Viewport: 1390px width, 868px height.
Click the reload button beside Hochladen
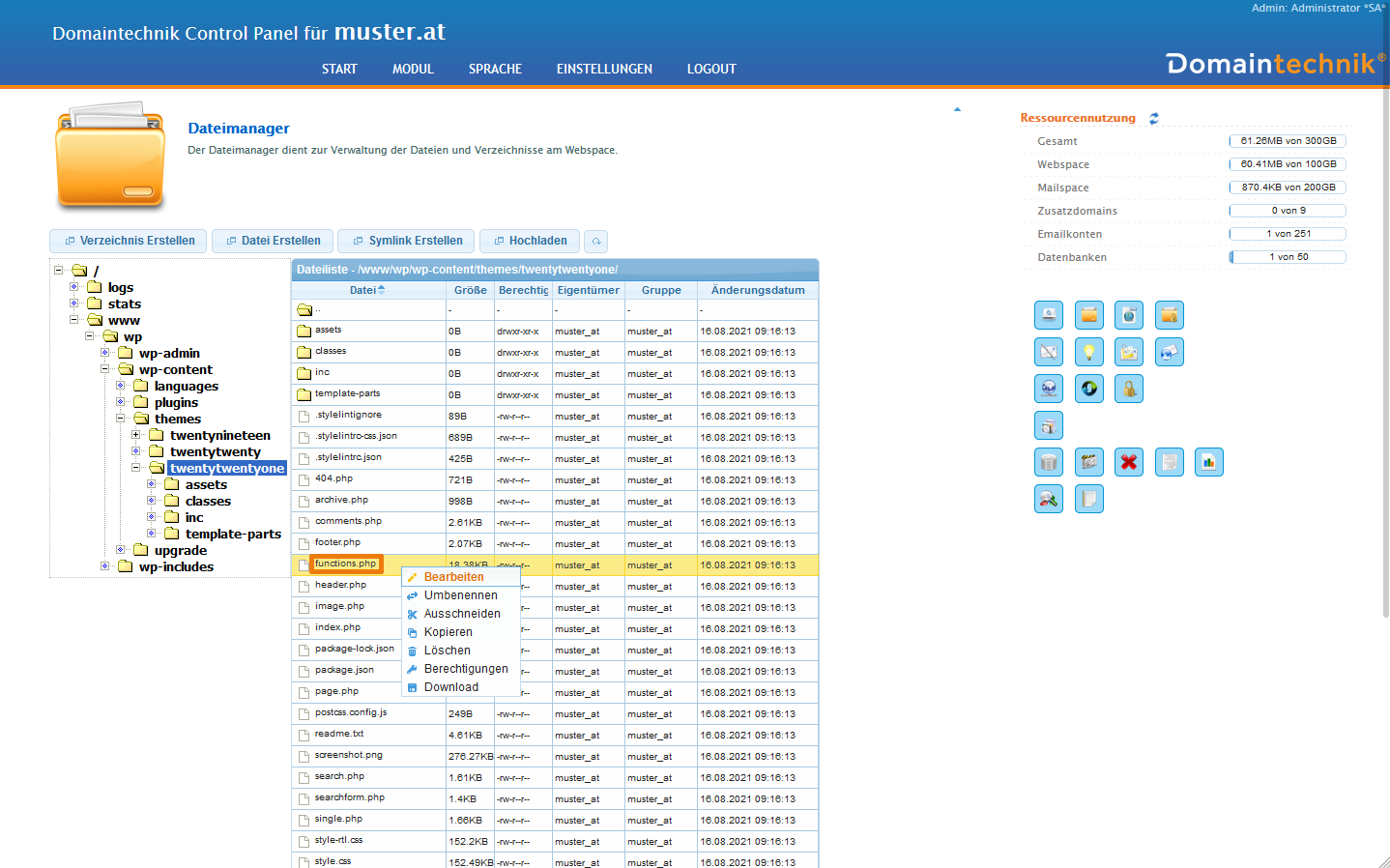(596, 242)
